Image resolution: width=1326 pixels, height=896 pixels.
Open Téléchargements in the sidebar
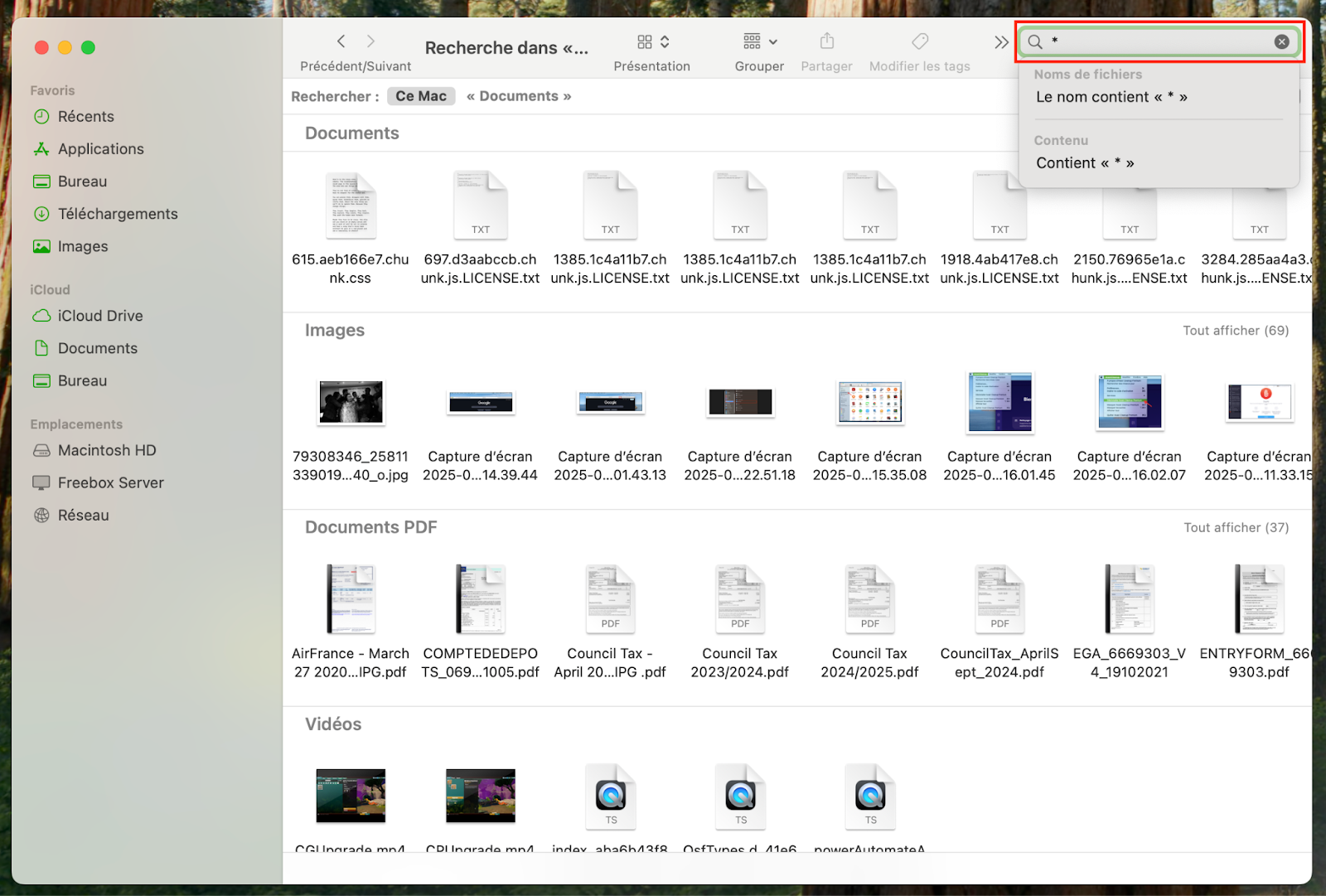pos(117,214)
